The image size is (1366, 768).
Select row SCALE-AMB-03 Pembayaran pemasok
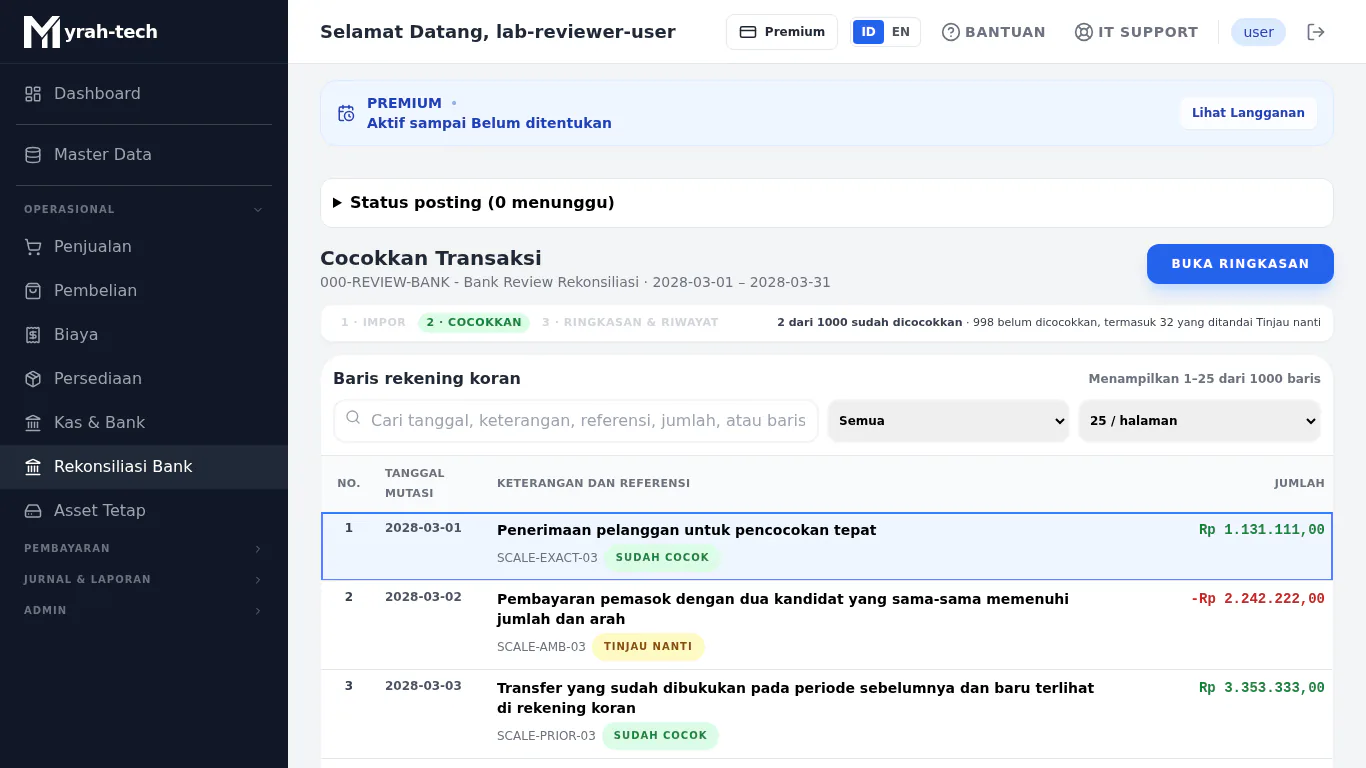click(x=827, y=625)
